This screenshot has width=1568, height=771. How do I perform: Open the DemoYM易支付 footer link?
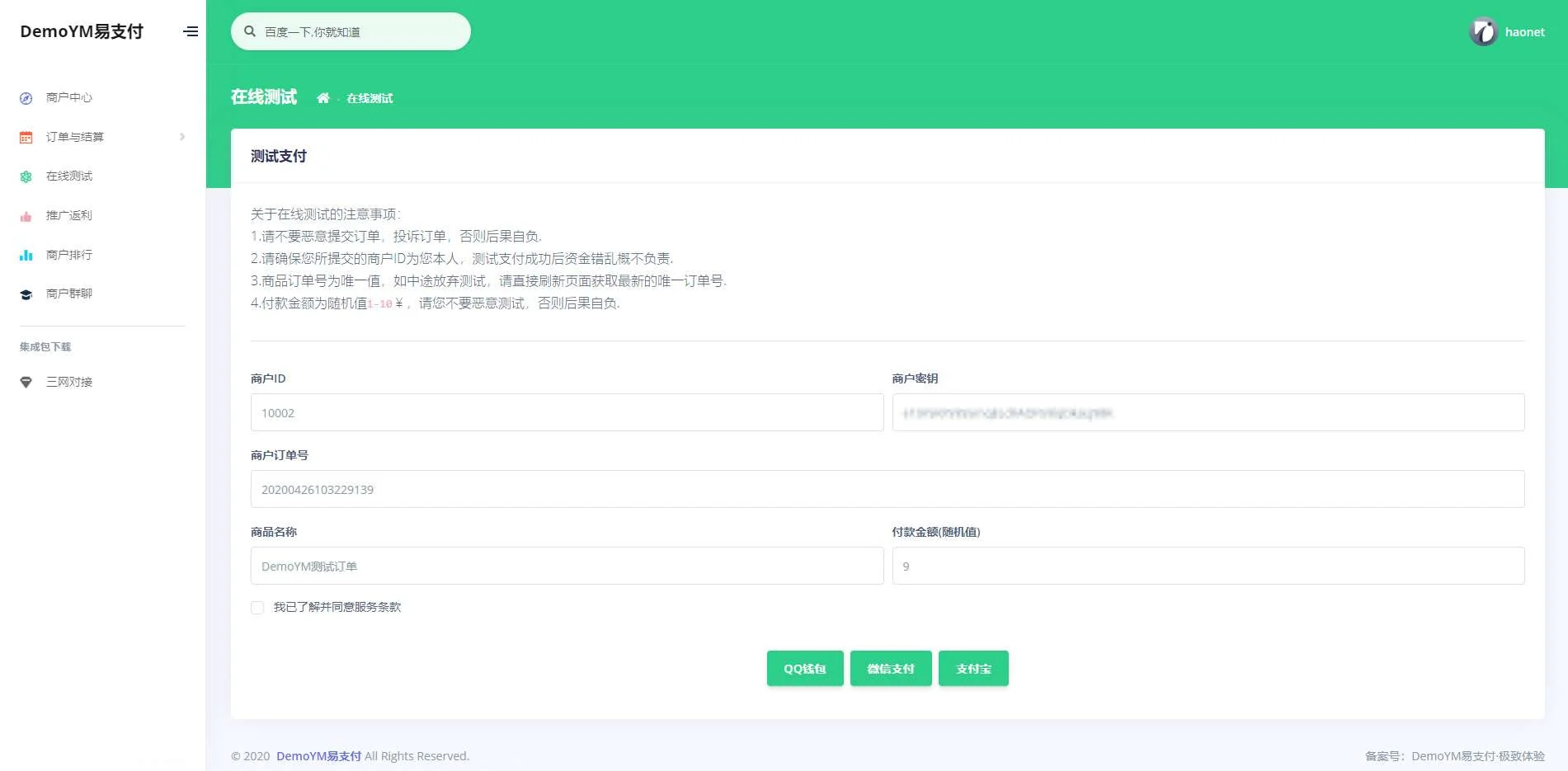click(x=318, y=756)
